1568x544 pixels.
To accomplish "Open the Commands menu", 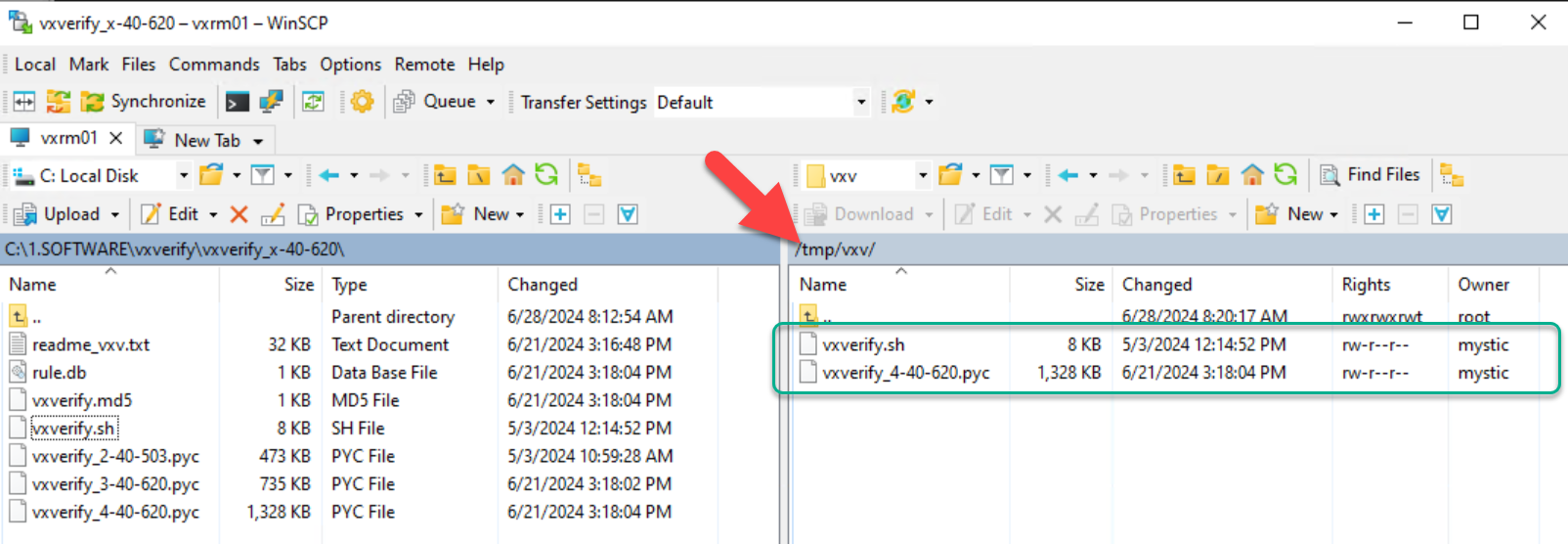I will [x=214, y=65].
